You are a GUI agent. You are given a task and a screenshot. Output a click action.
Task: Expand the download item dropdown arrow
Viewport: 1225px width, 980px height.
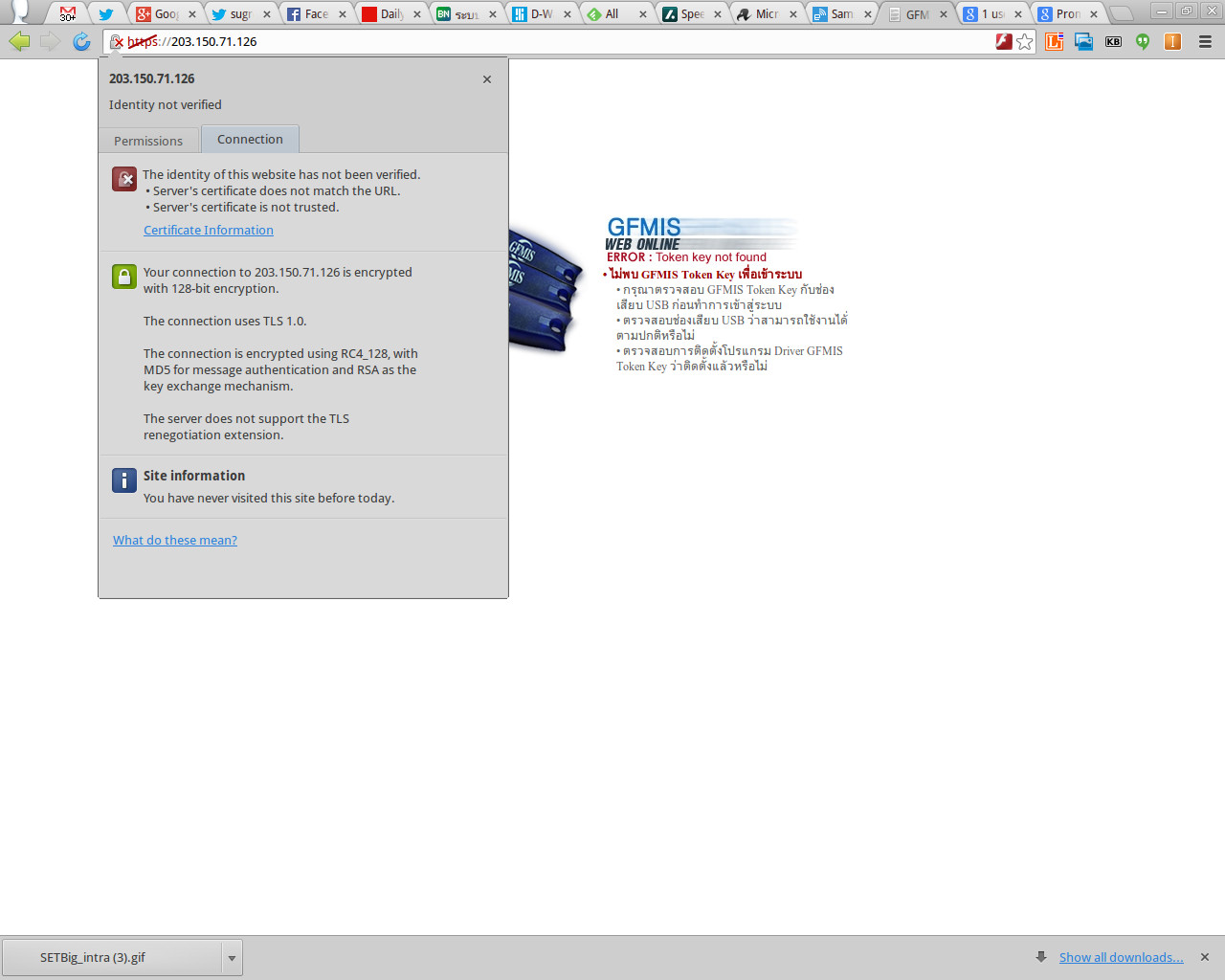(x=232, y=957)
